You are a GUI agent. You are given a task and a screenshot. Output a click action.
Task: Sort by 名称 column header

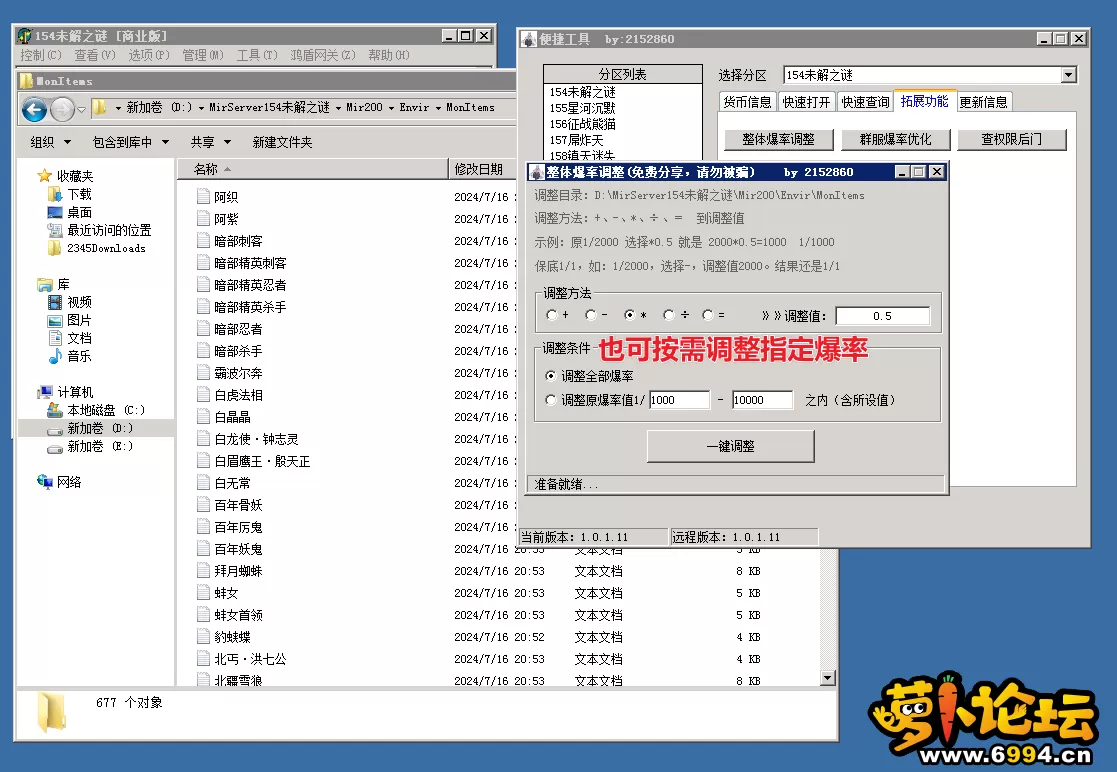[313, 169]
